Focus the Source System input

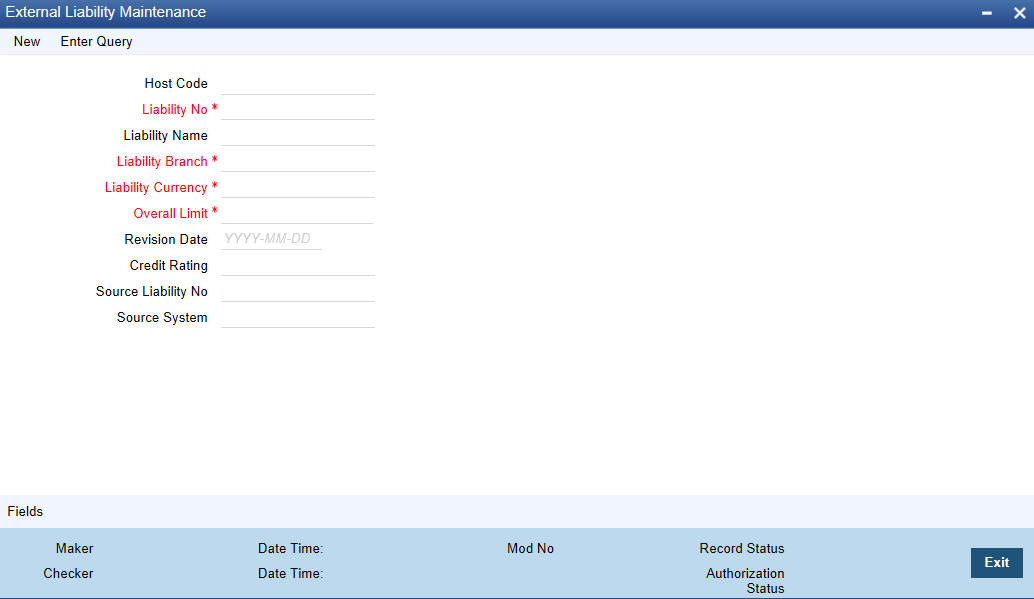pos(298,317)
